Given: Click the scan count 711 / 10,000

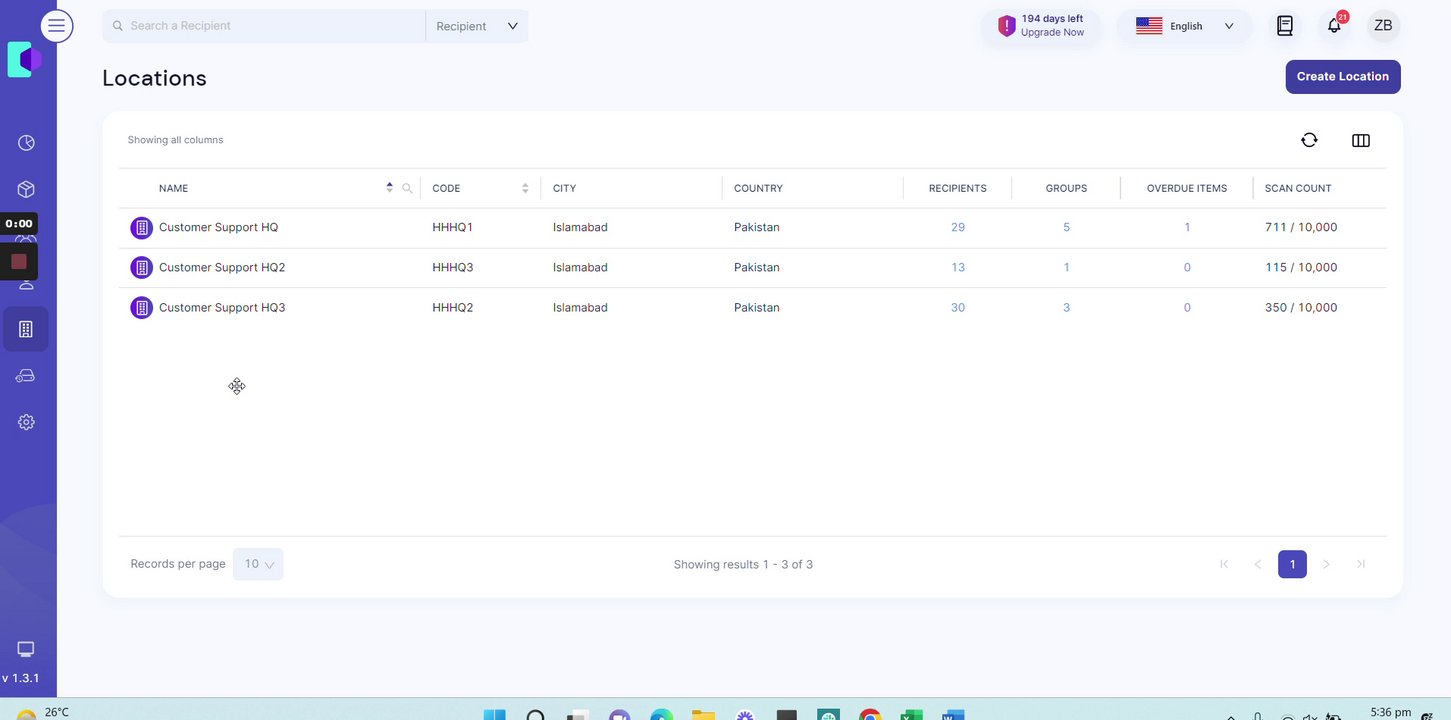Looking at the screenshot, I should pos(1301,228).
